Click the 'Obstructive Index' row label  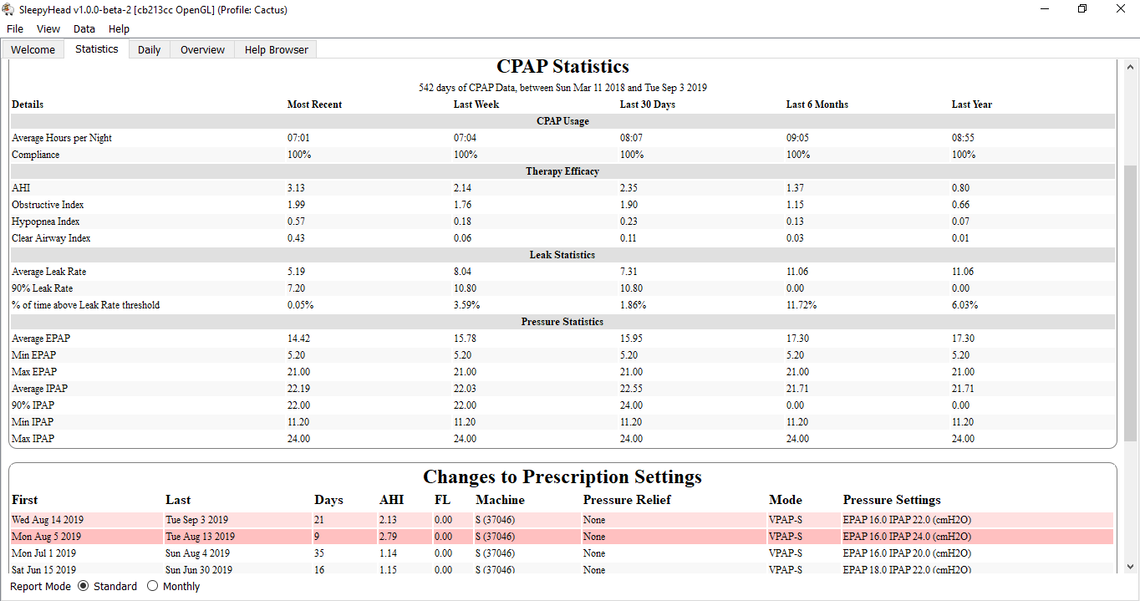pos(47,205)
